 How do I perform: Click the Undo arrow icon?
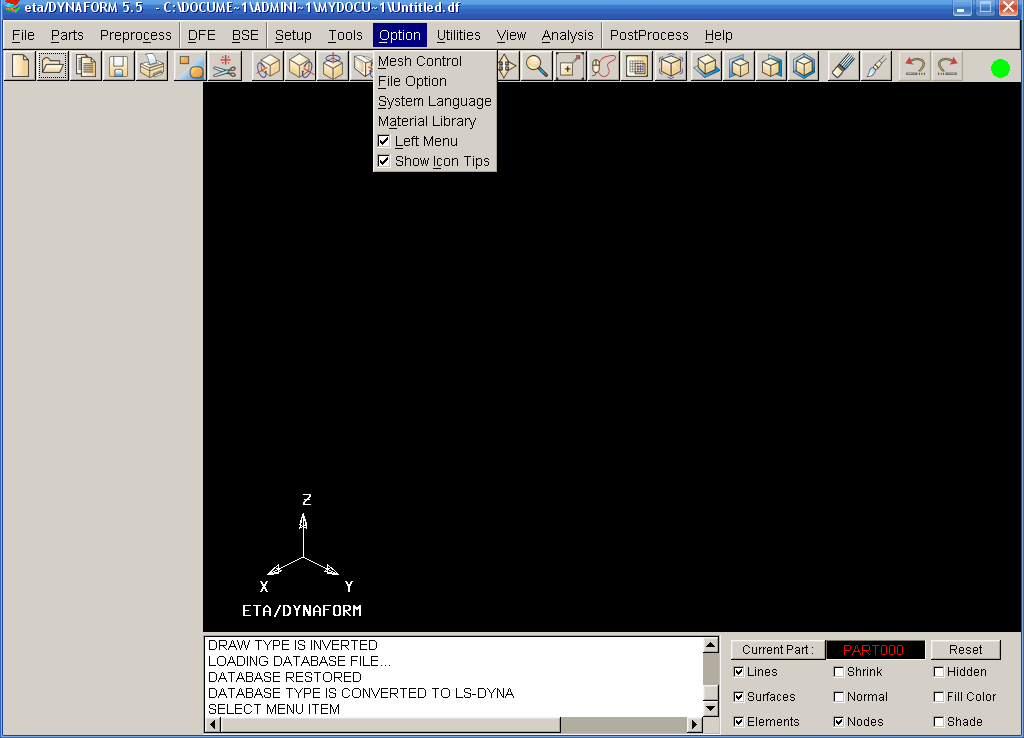[x=914, y=66]
